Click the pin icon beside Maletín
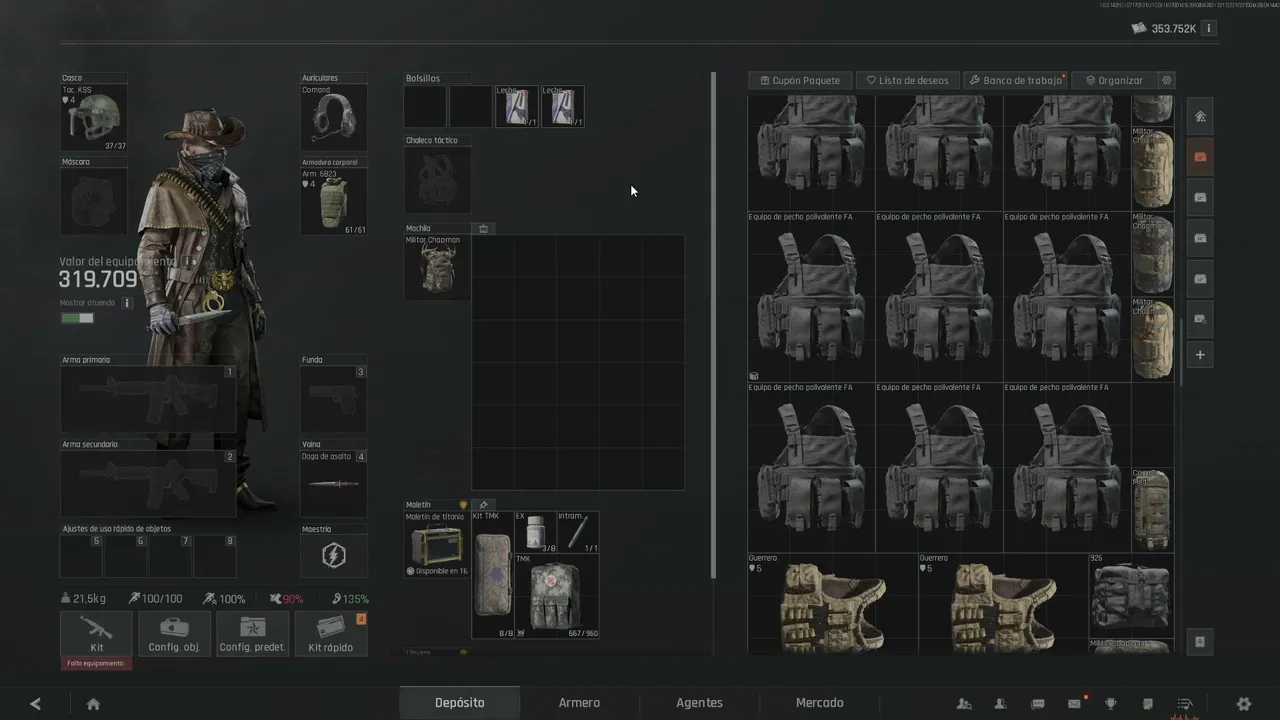The height and width of the screenshot is (720, 1280). [483, 505]
